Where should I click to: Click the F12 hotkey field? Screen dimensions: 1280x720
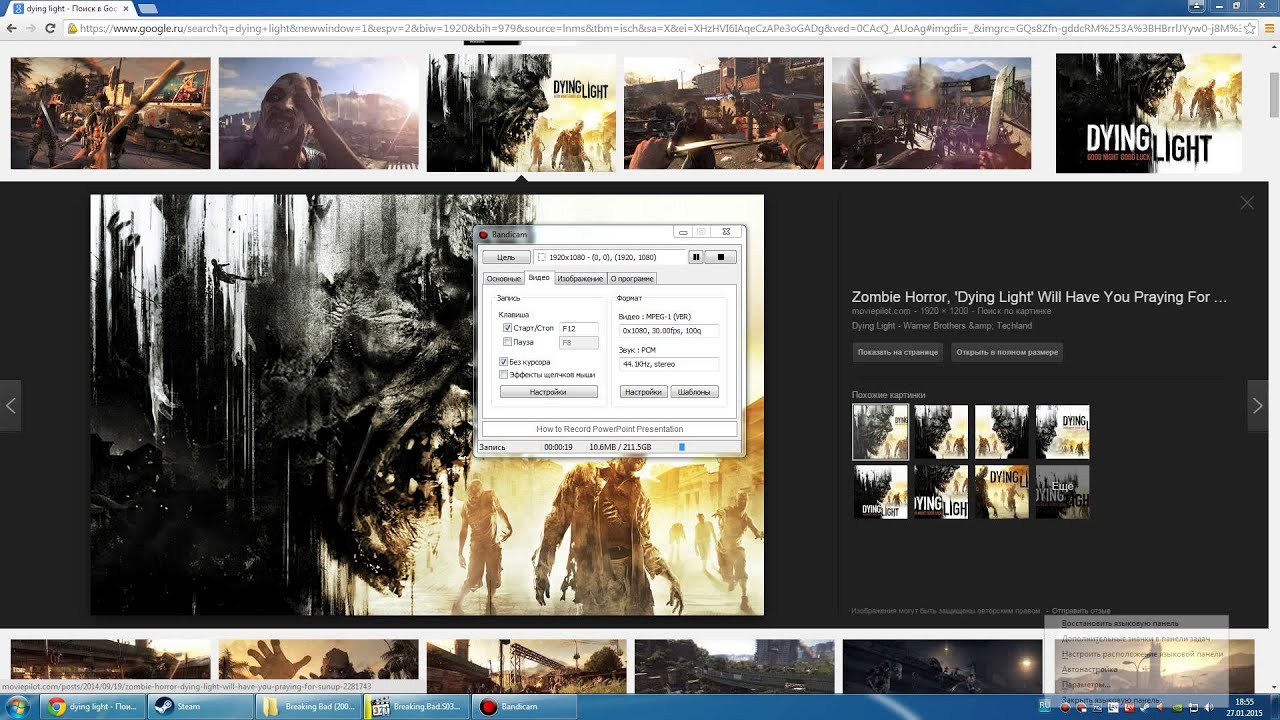579,328
